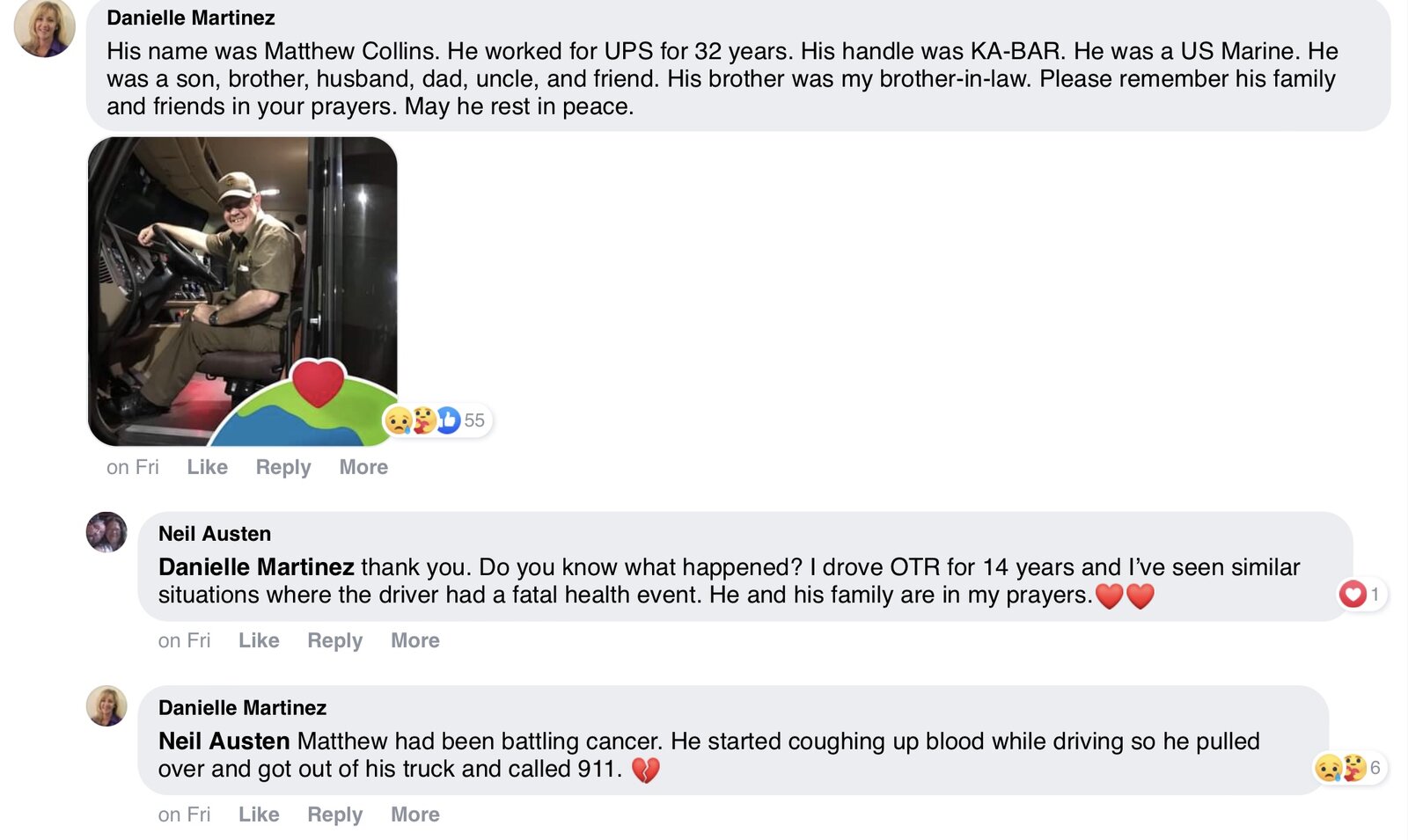Open Danielle Martinez's profile picture on top comment

(45, 27)
